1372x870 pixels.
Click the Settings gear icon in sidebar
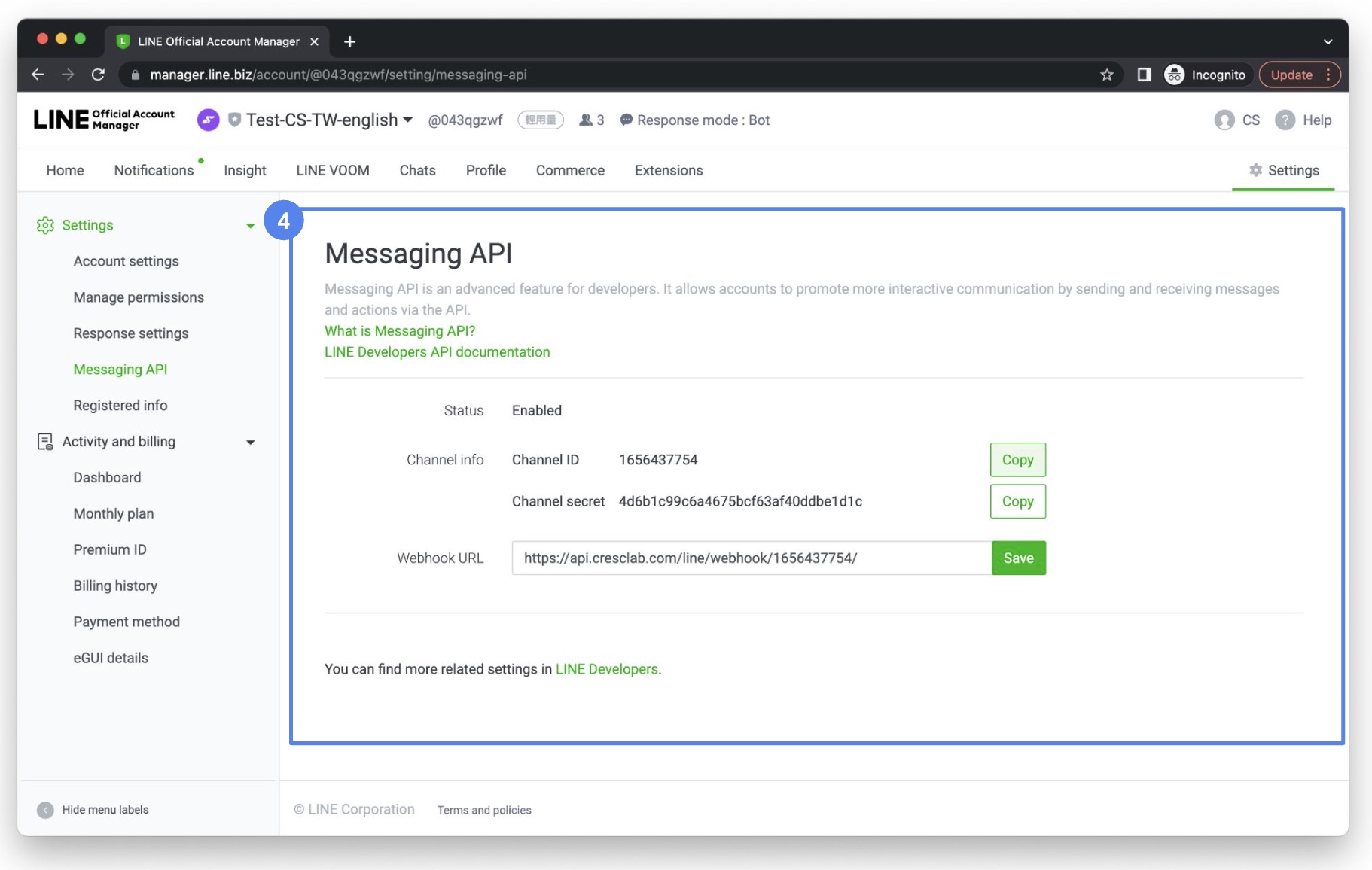point(44,224)
